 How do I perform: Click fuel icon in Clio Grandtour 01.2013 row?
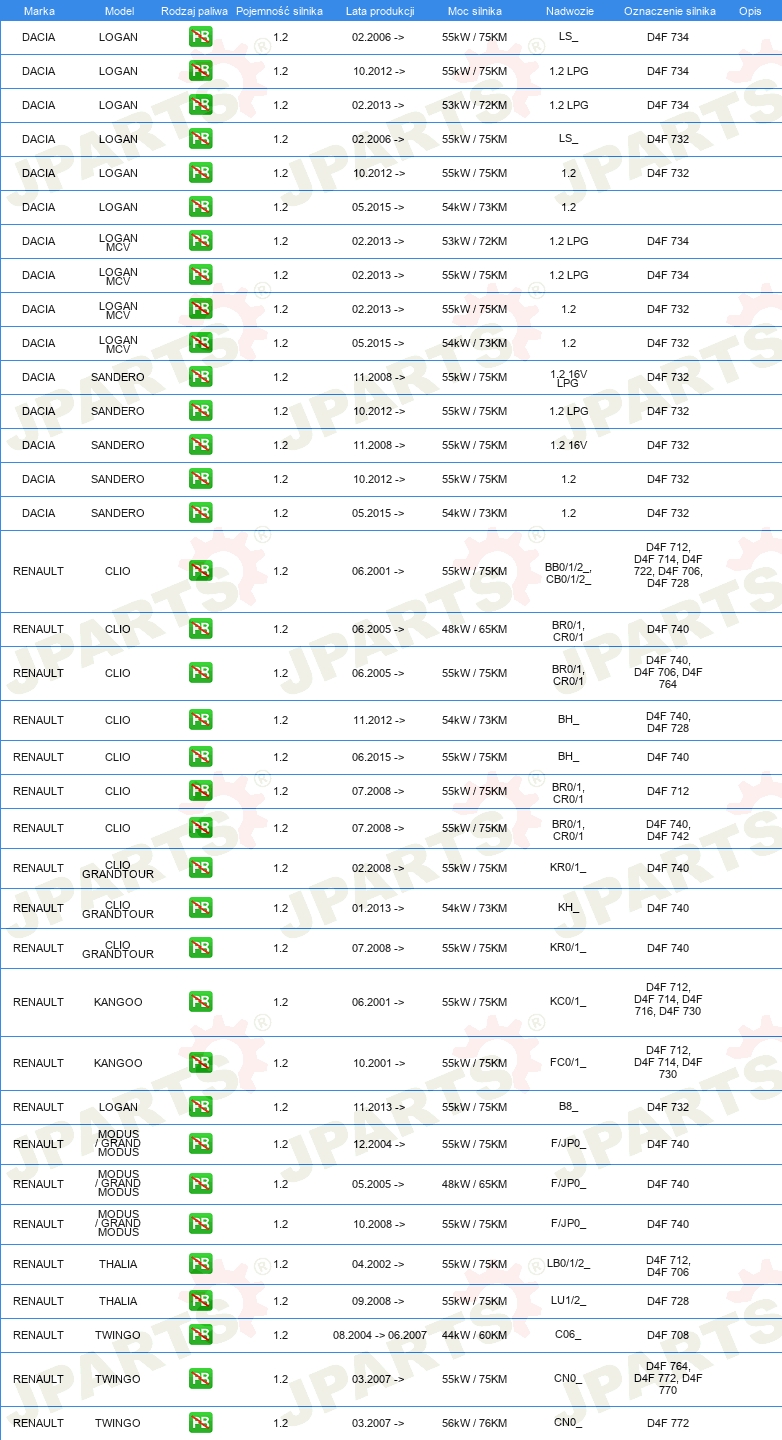click(200, 908)
